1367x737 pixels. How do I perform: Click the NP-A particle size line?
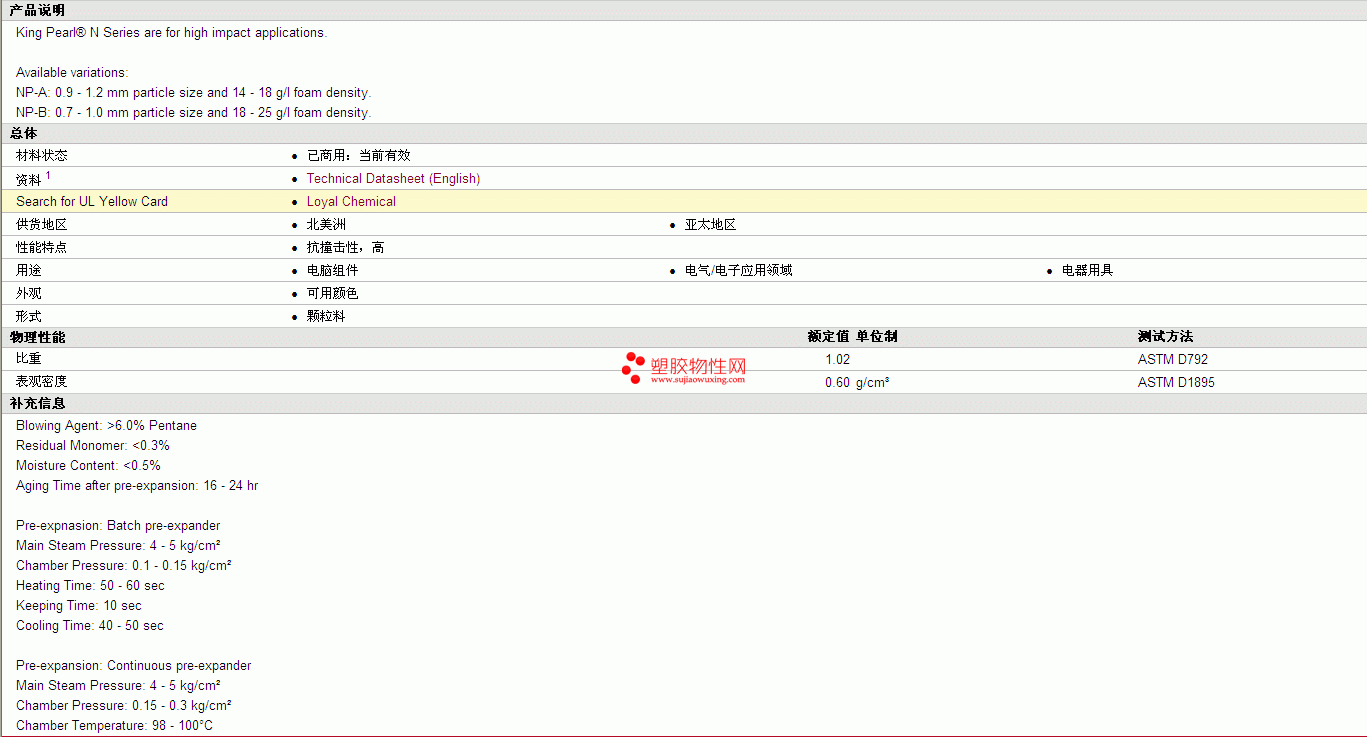point(193,92)
